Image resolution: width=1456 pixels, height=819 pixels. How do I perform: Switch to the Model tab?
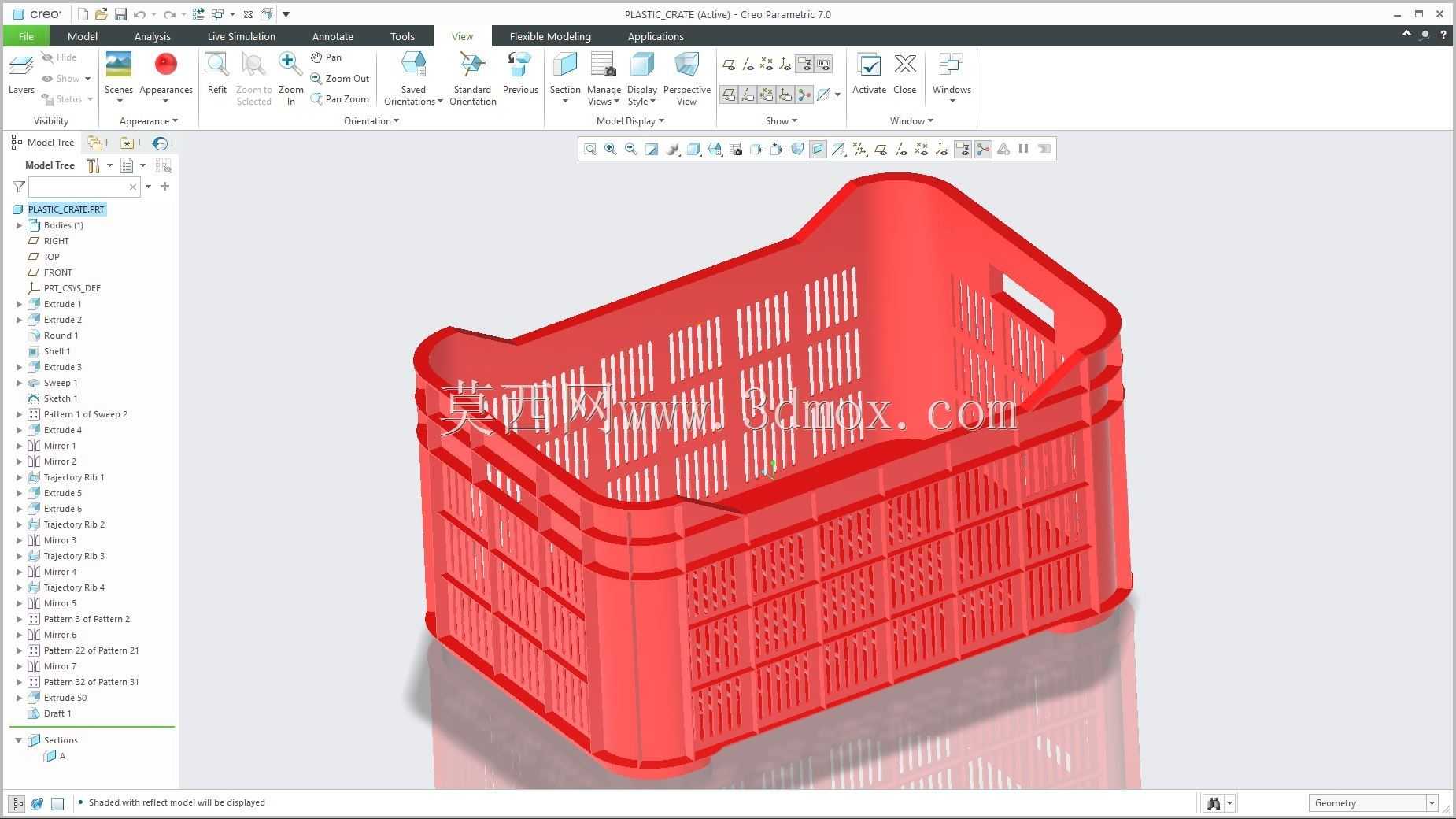pos(83,36)
